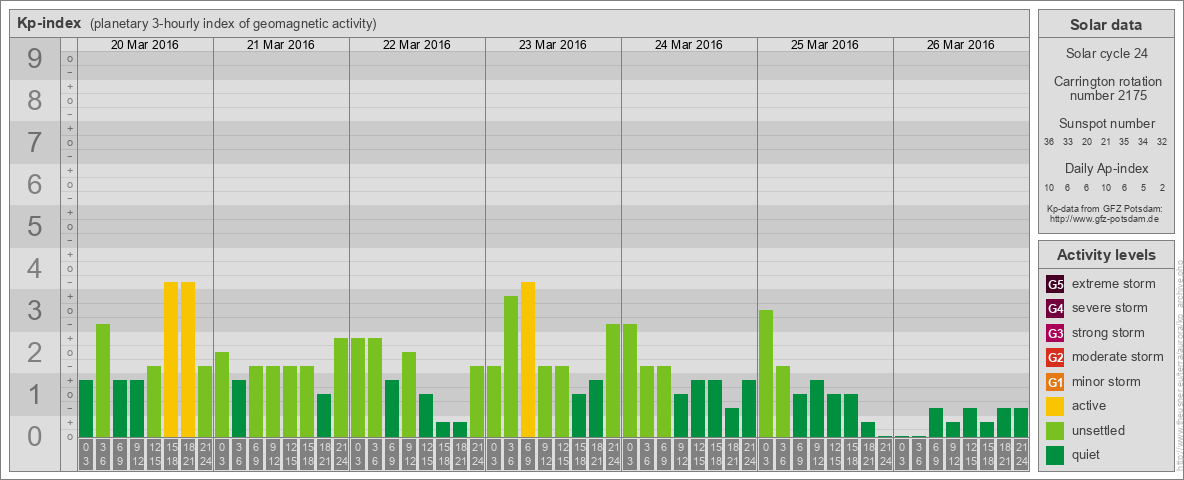1184x480 pixels.
Task: Click the 26 Mar 21-24 quiet bar
Action: [x=1020, y=423]
